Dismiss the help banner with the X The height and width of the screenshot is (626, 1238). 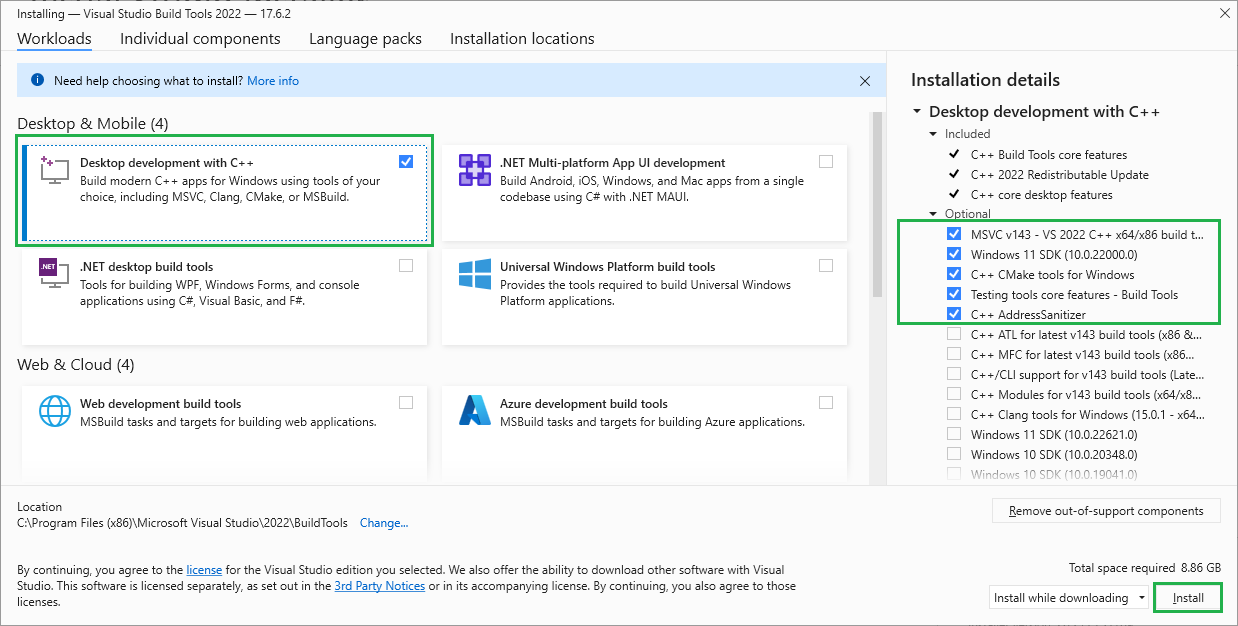pyautogui.click(x=866, y=80)
